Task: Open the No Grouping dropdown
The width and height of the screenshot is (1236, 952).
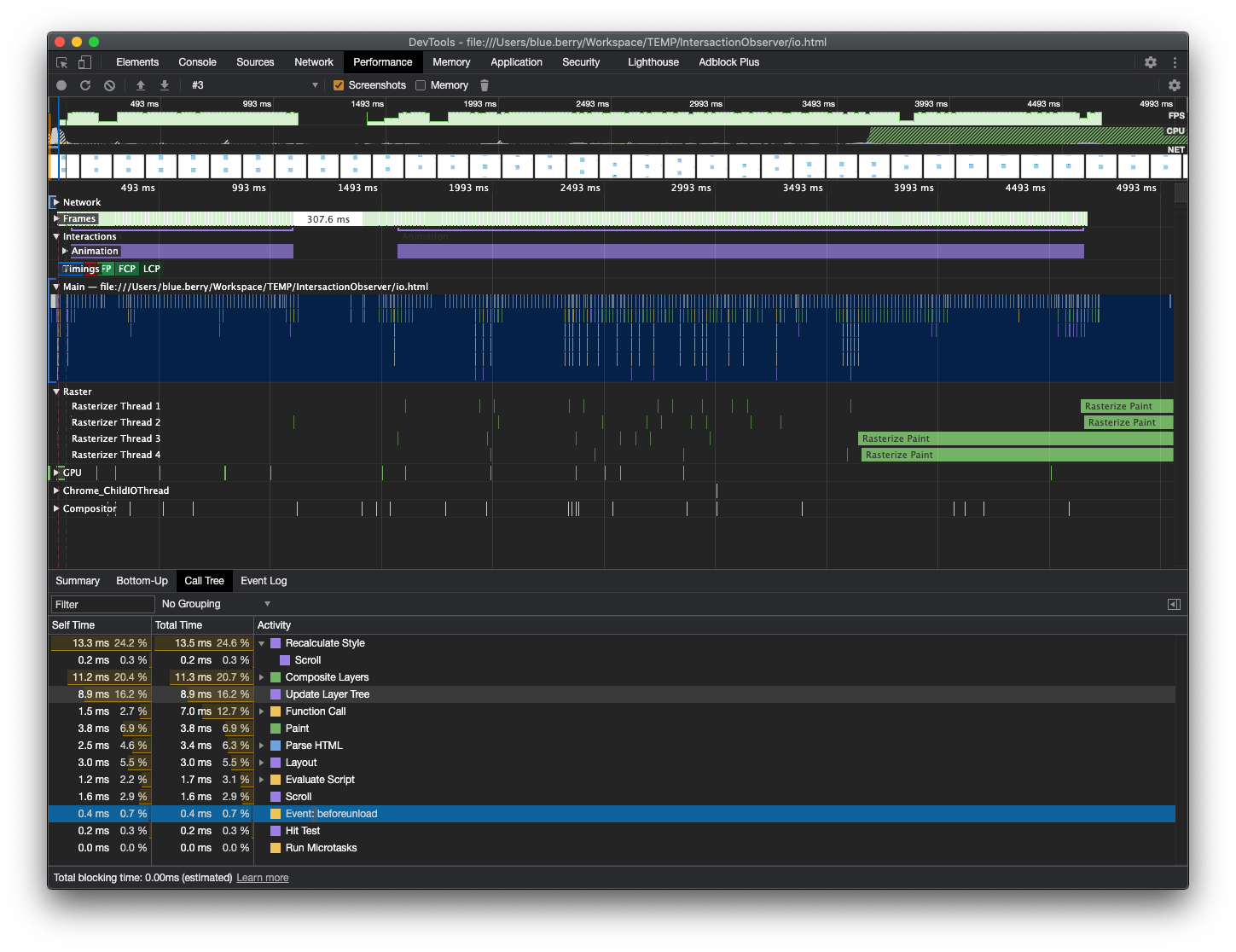Action: pyautogui.click(x=216, y=604)
